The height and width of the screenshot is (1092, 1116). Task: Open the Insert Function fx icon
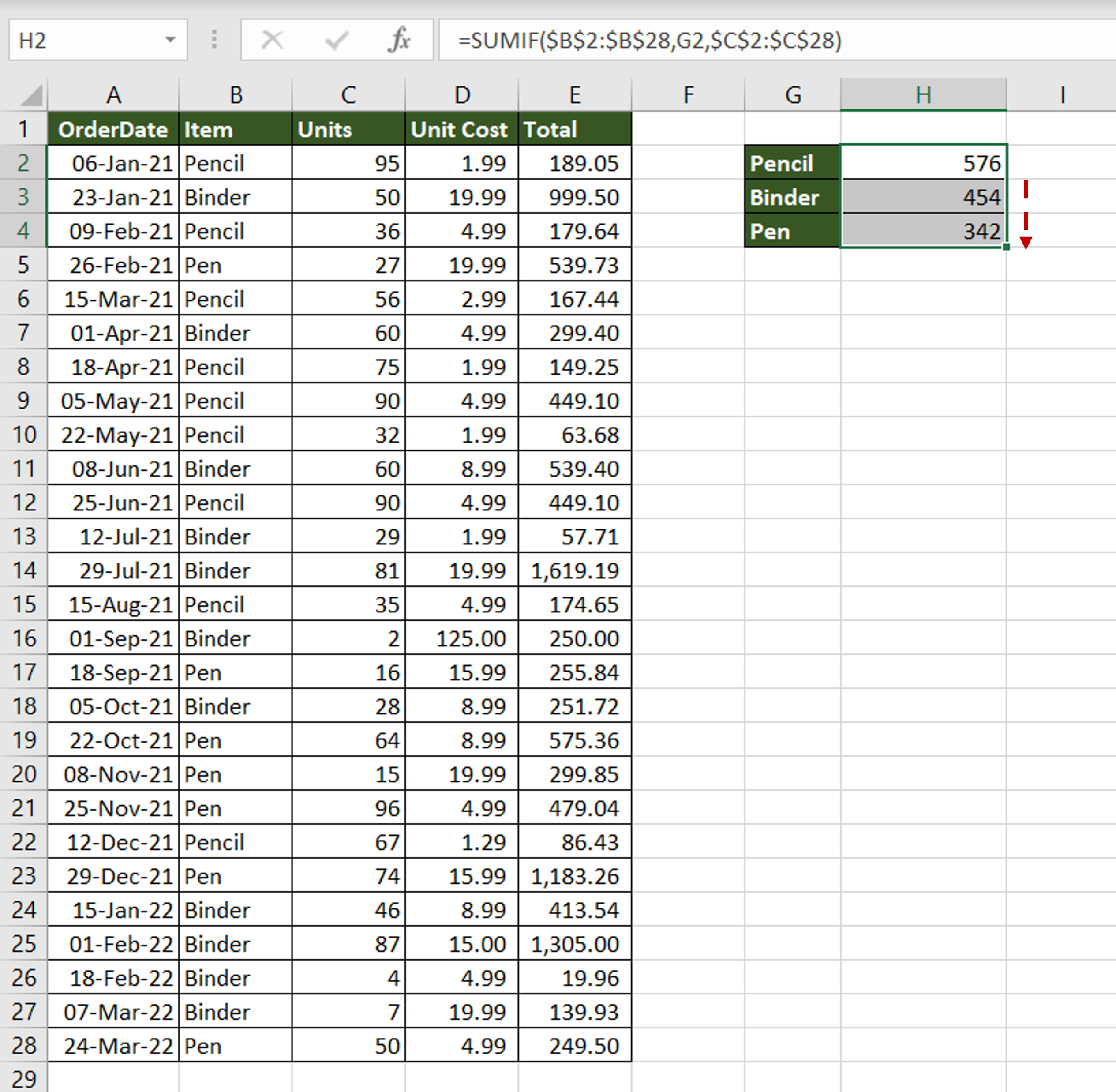[399, 40]
